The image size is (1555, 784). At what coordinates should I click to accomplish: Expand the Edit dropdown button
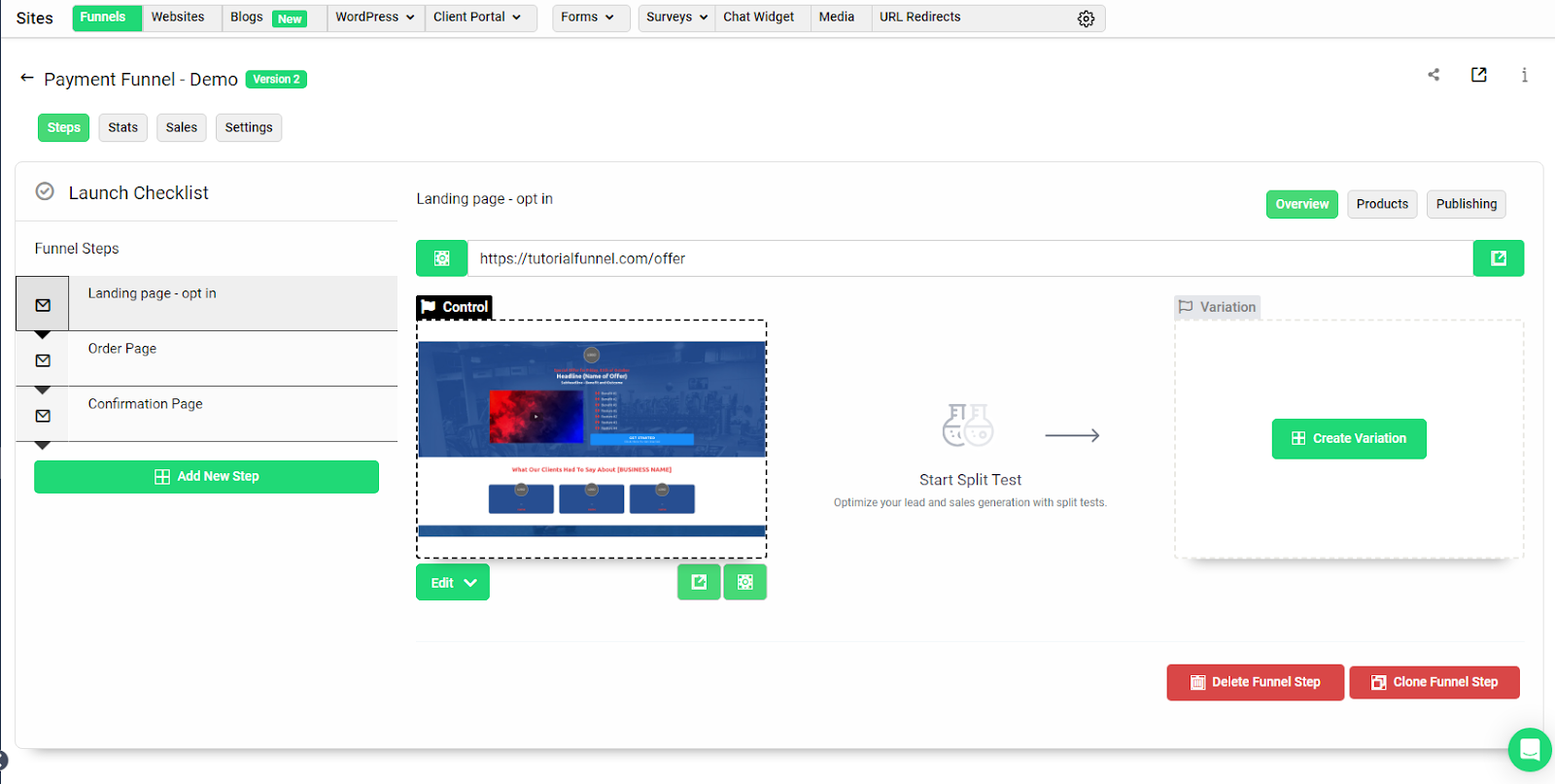point(453,583)
